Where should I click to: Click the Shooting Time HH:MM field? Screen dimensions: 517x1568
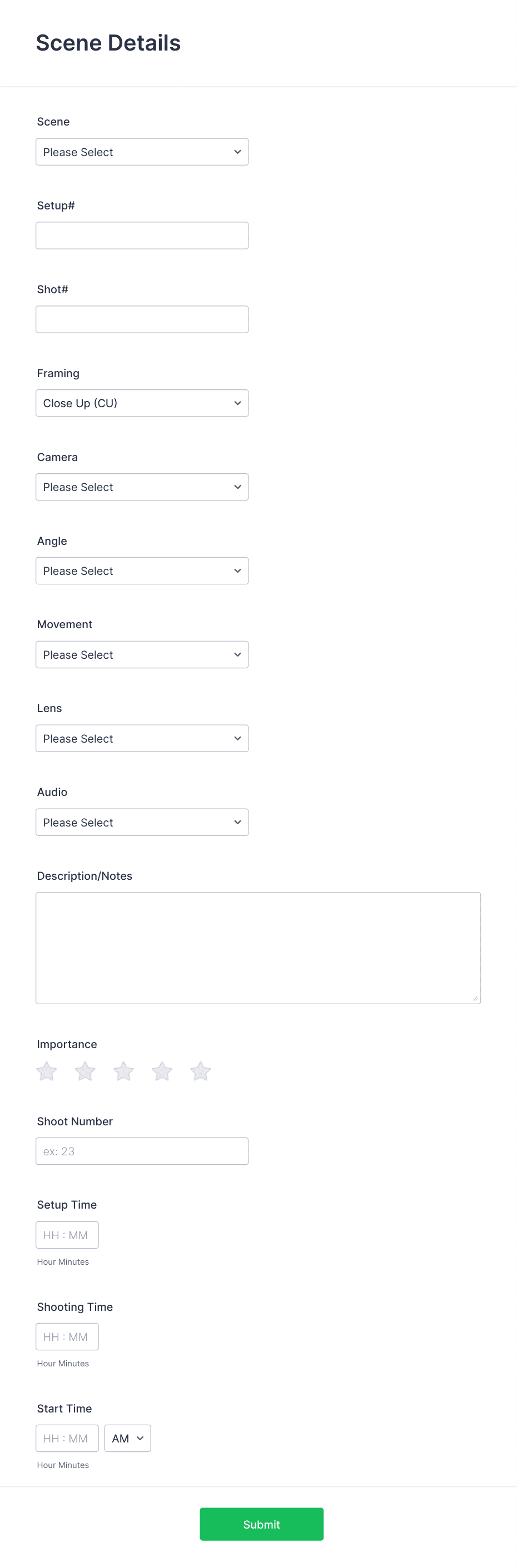[67, 1336]
